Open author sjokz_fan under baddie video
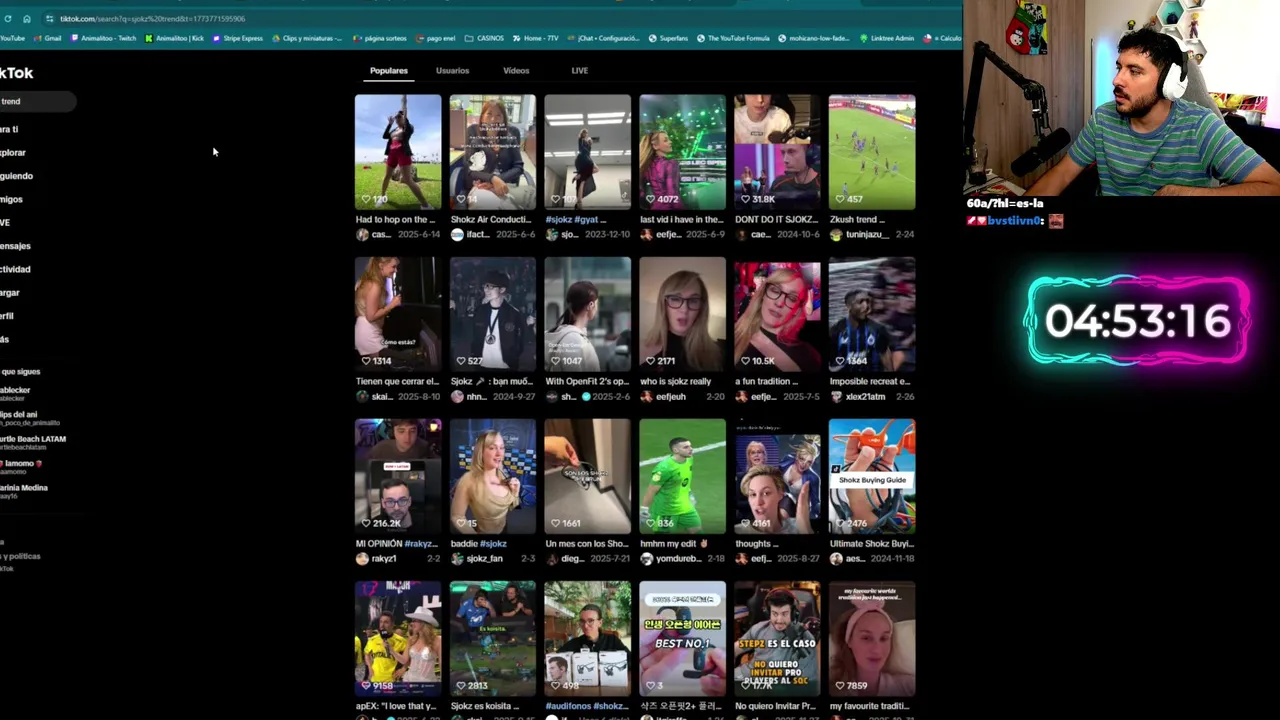The image size is (1280, 720). point(484,559)
